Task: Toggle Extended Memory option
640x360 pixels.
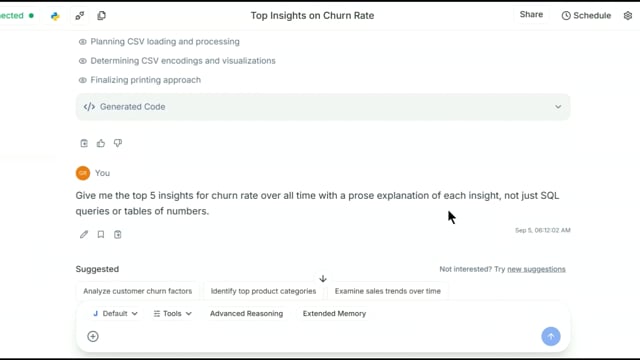Action: (334, 313)
